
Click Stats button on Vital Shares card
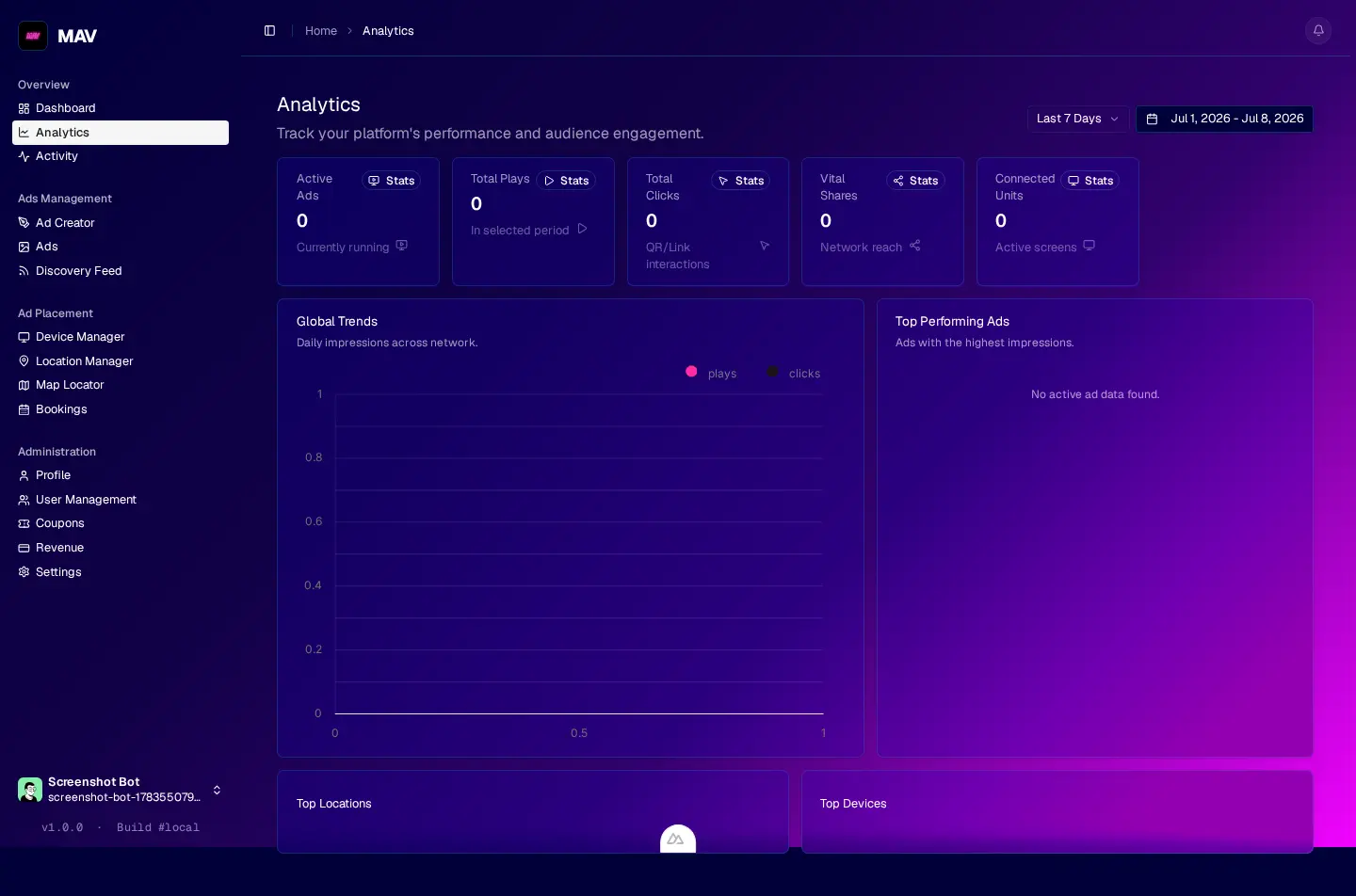tap(915, 181)
